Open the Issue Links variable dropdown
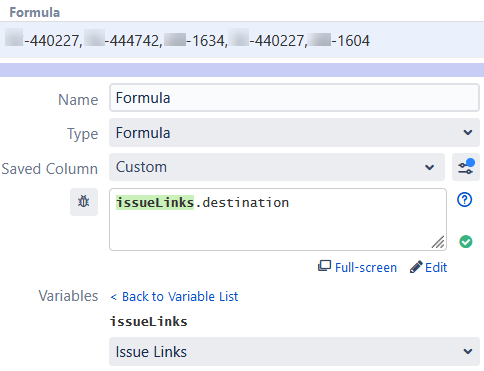The height and width of the screenshot is (371, 484). click(x=294, y=352)
